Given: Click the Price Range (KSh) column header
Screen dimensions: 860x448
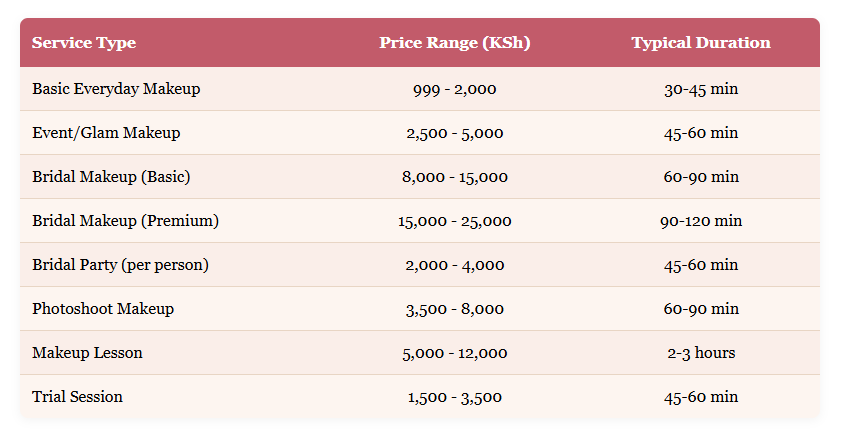Looking at the screenshot, I should (x=455, y=43).
